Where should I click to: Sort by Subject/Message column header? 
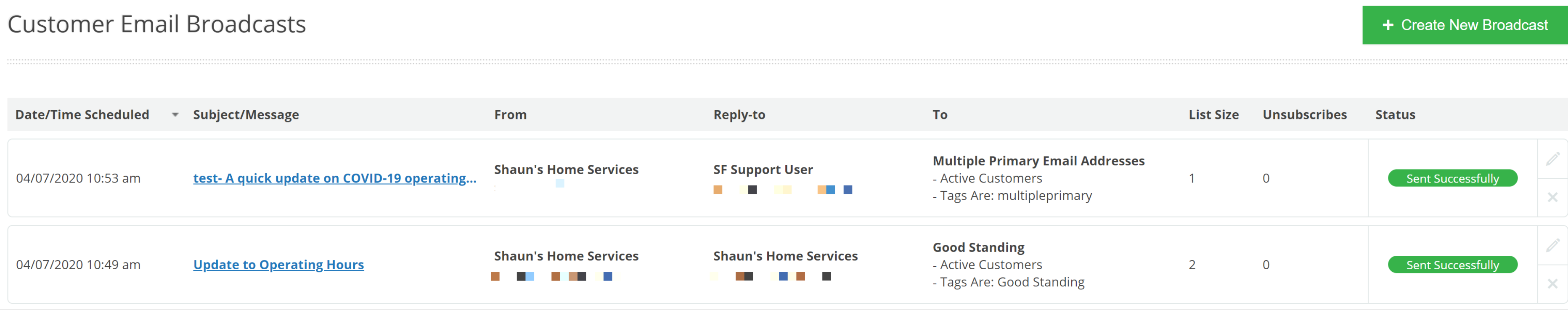pos(246,114)
